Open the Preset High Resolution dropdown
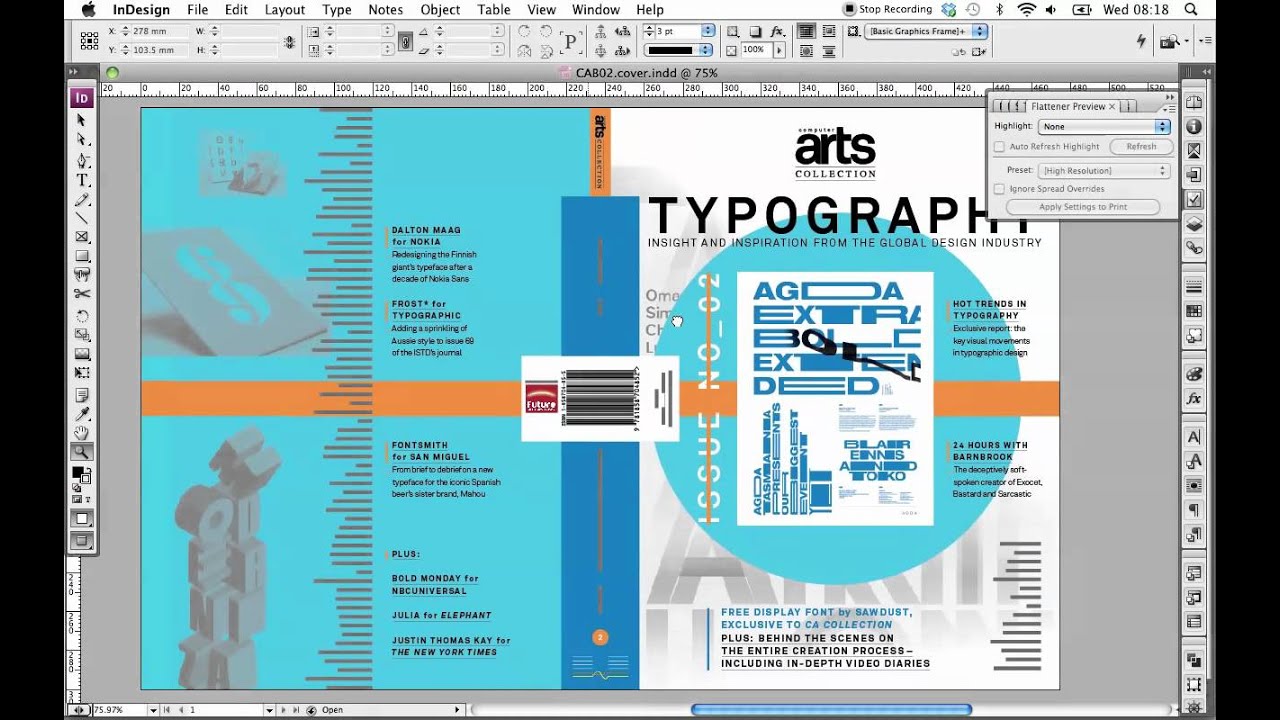Viewport: 1280px width, 720px height. (1105, 171)
